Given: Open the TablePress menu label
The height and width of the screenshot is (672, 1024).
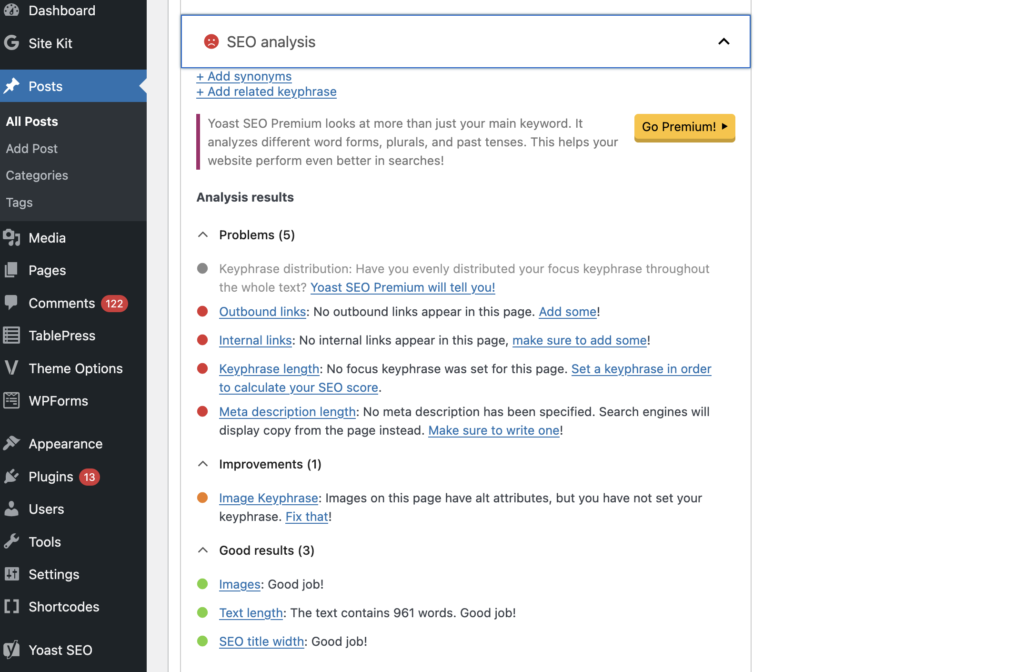Looking at the screenshot, I should tap(61, 336).
